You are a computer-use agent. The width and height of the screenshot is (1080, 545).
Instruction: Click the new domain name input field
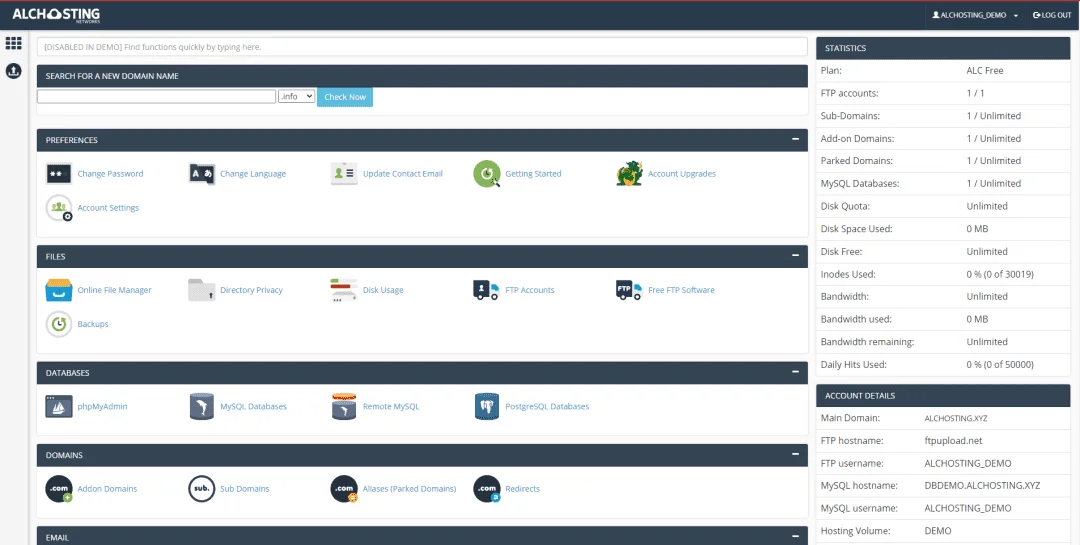[x=156, y=96]
